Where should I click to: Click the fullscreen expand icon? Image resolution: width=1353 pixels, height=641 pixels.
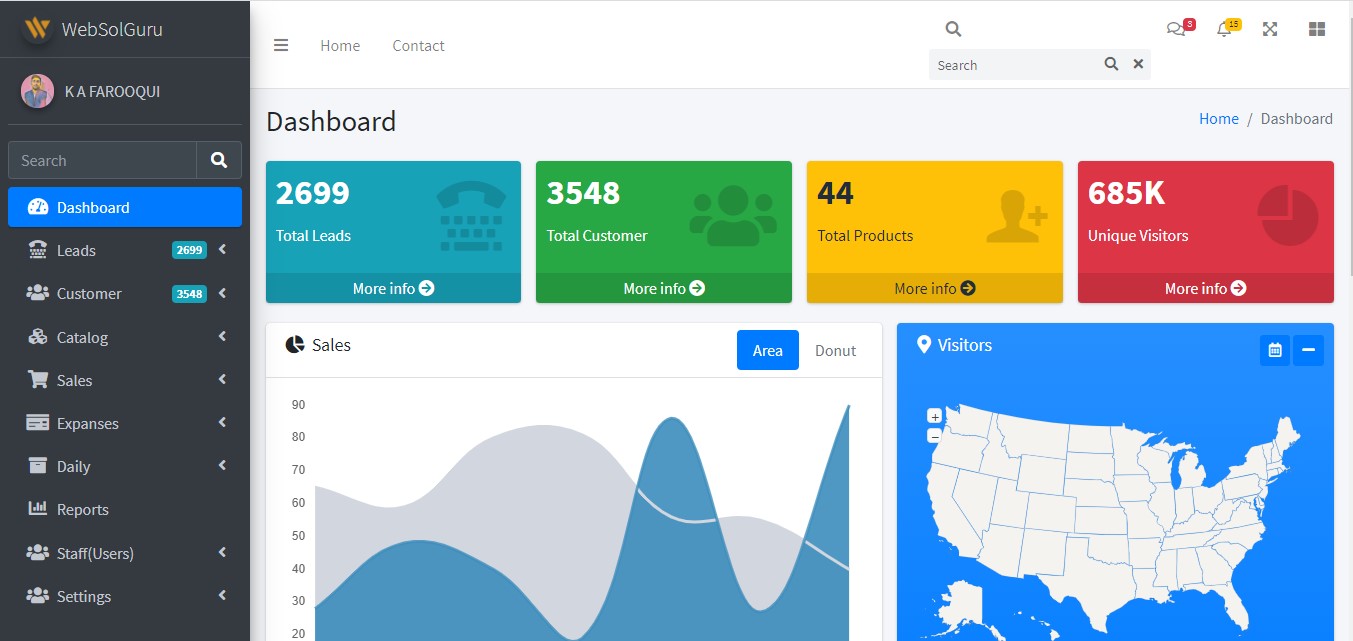1269,29
